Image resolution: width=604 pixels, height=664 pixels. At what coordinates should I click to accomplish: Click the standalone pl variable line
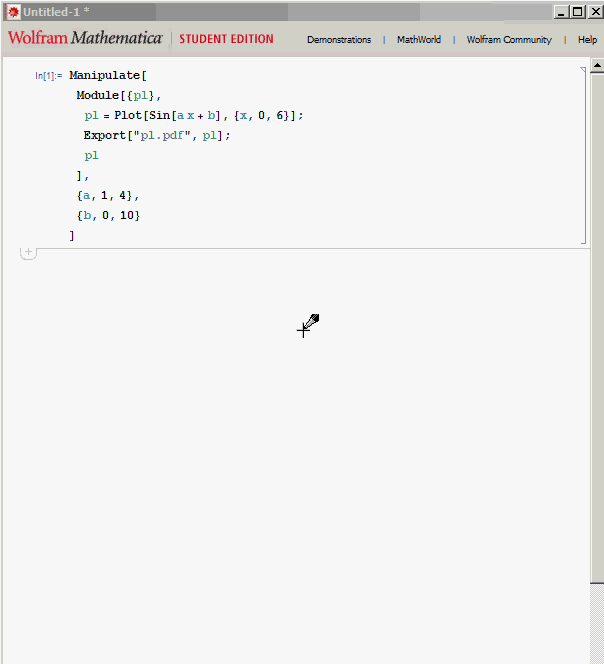91,155
